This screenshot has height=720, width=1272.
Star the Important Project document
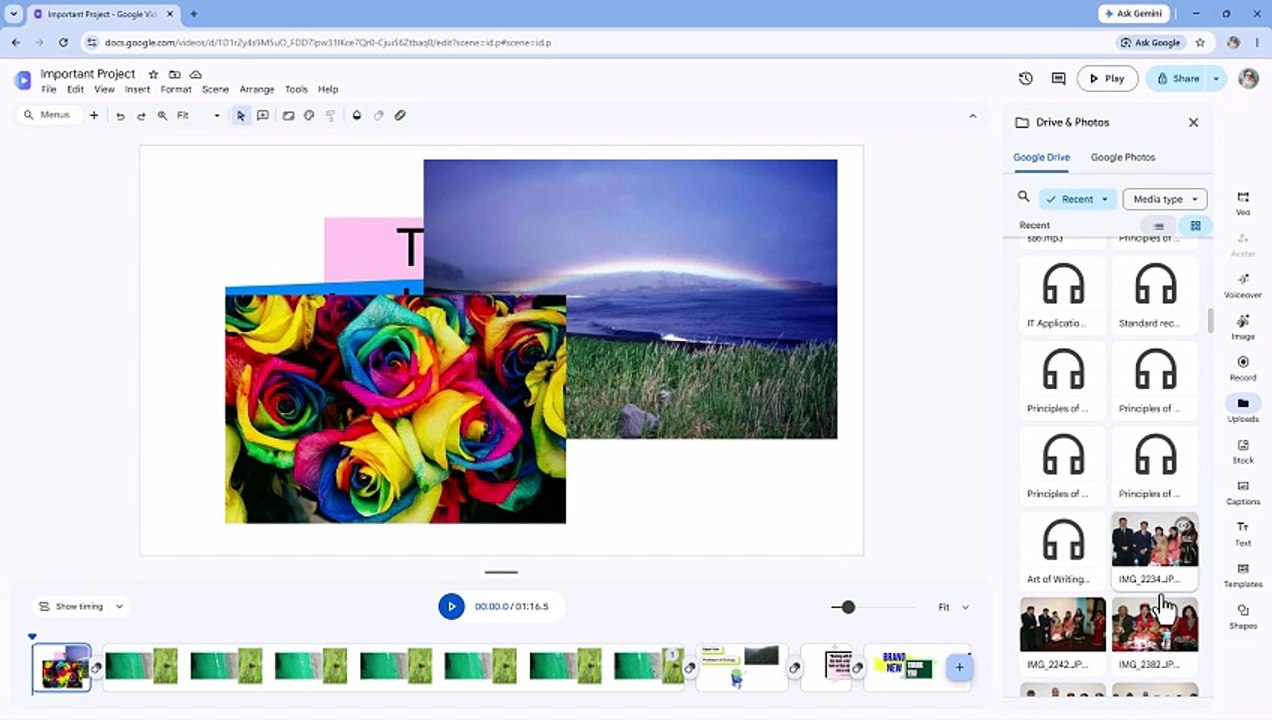pos(153,74)
